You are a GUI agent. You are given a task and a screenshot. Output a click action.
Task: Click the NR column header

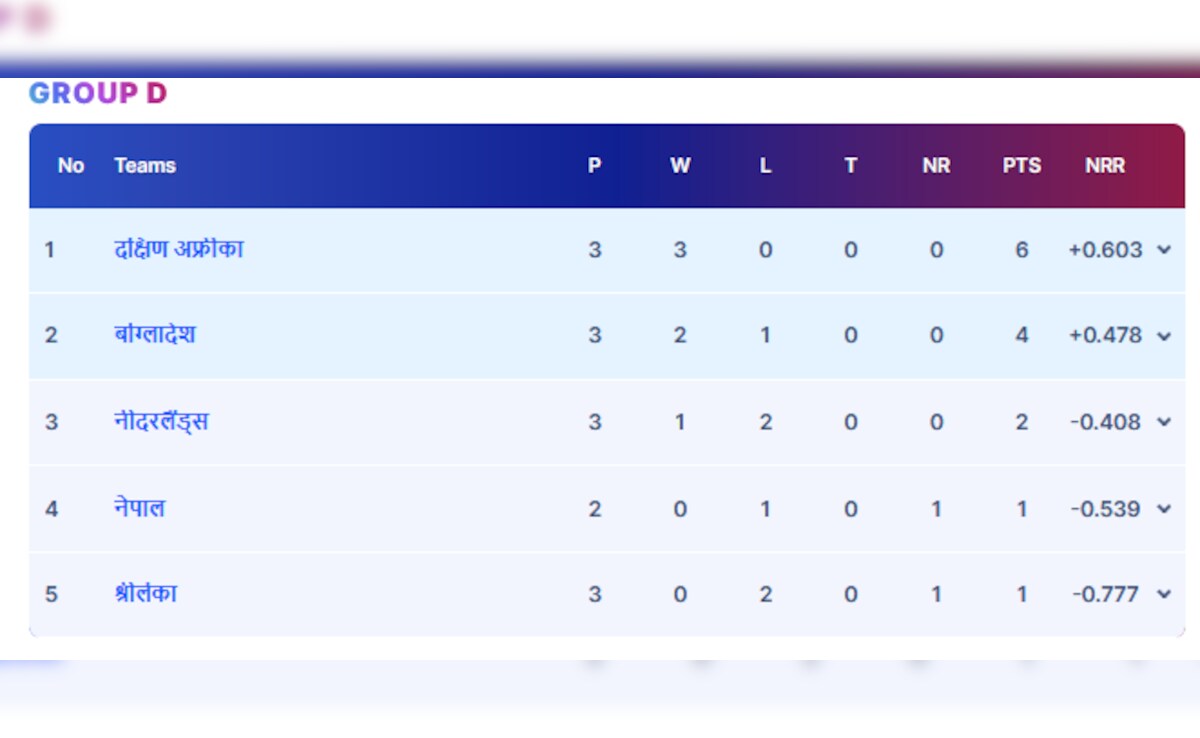[936, 166]
